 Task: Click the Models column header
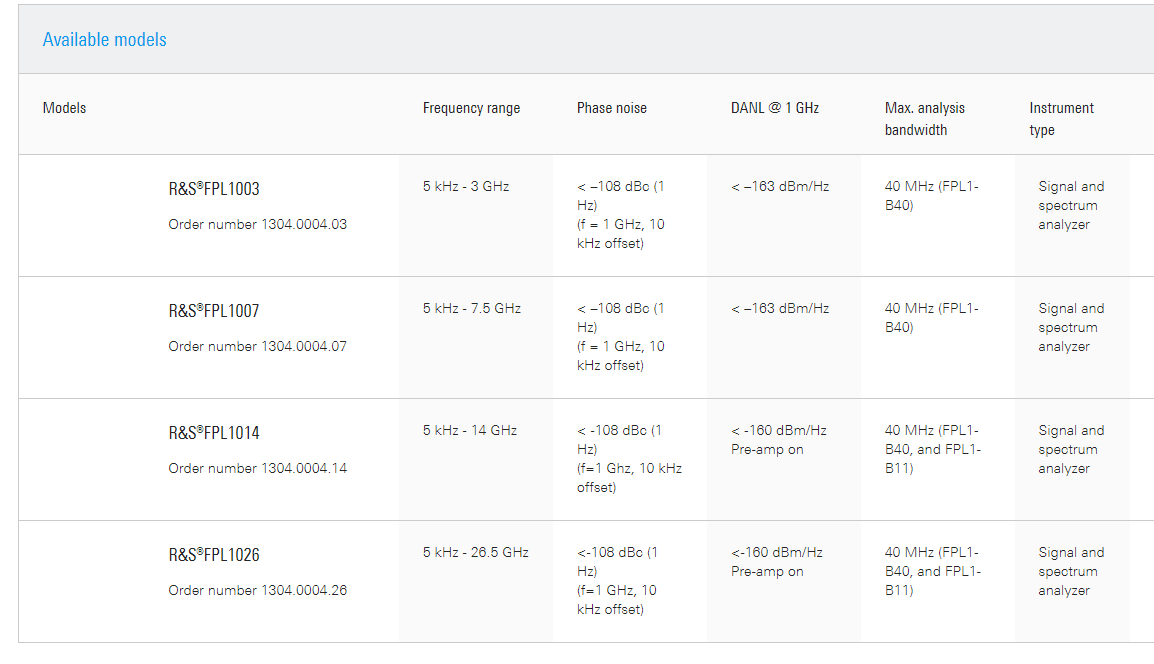pyautogui.click(x=64, y=108)
